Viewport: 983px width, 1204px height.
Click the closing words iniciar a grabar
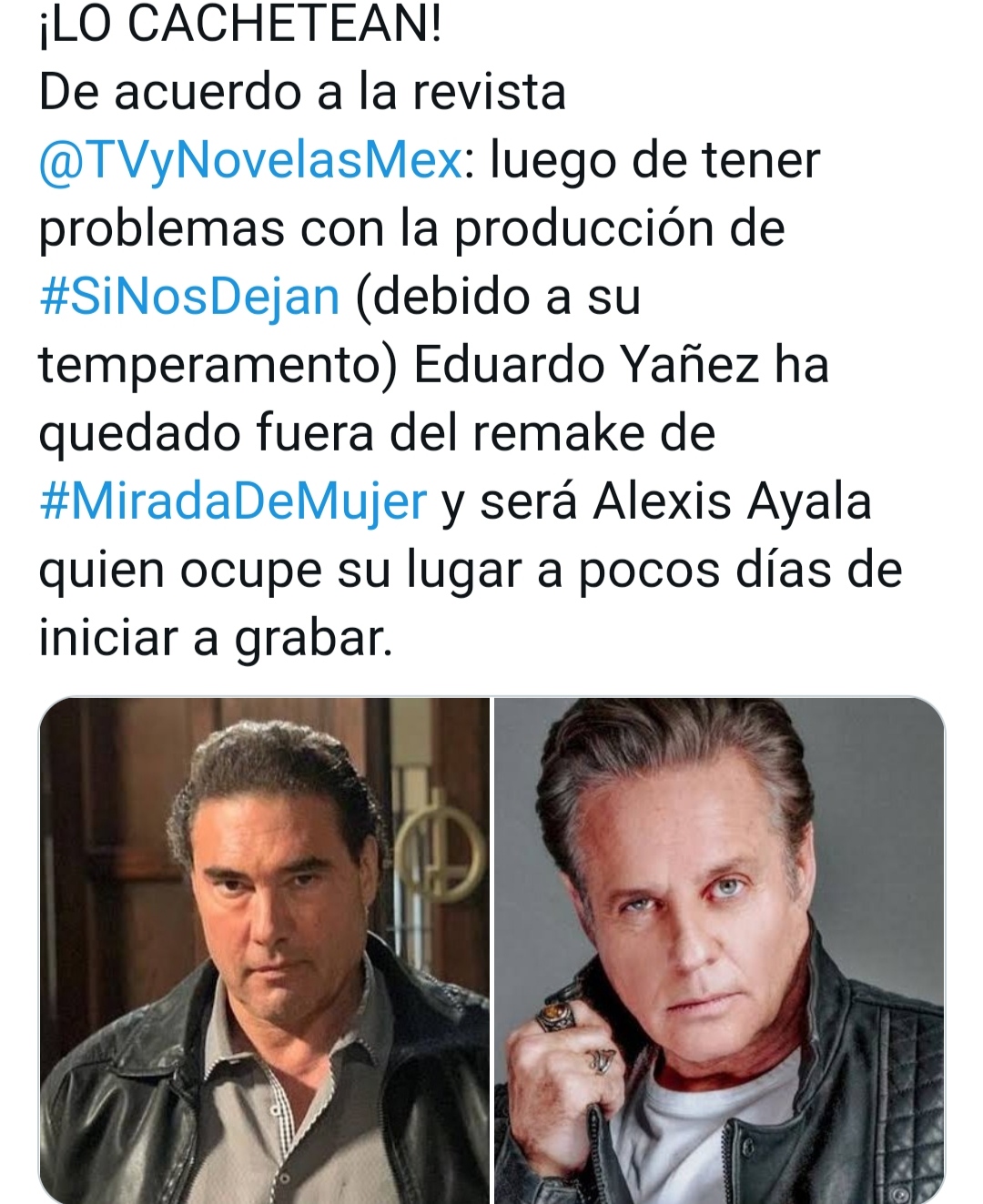point(216,639)
